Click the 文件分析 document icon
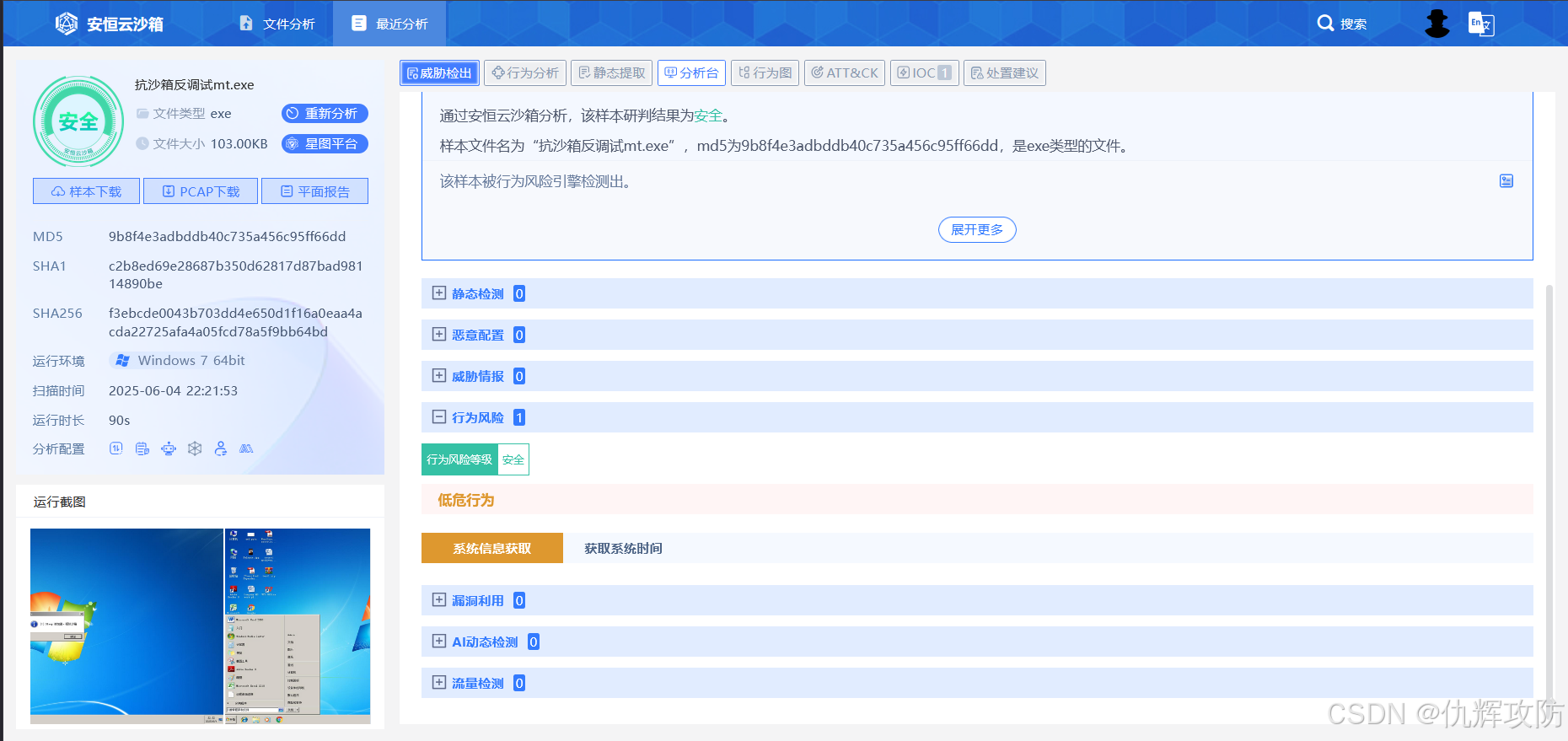The height and width of the screenshot is (741, 1568). pyautogui.click(x=246, y=23)
